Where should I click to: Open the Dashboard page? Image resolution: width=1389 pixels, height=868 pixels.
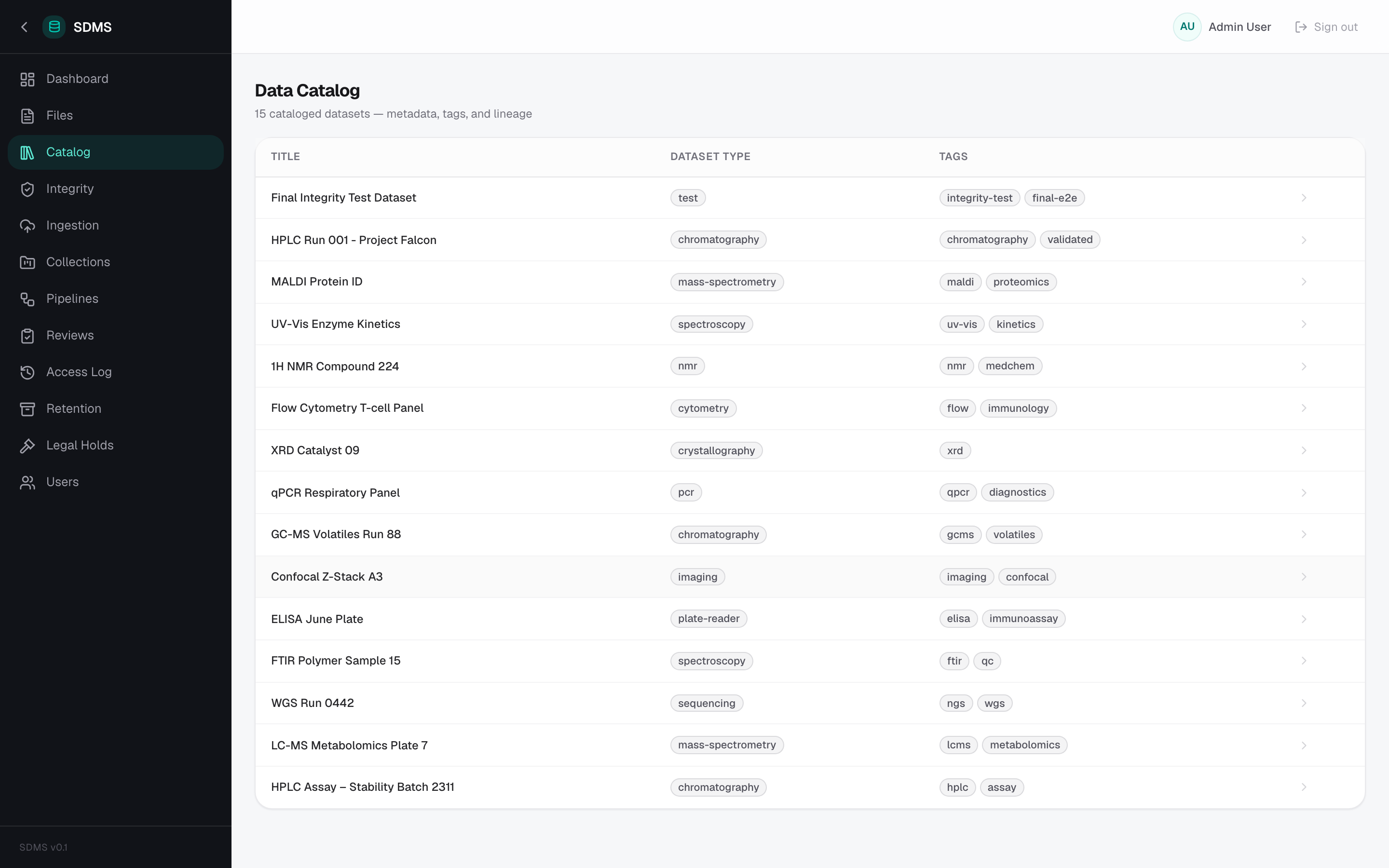[x=115, y=79]
